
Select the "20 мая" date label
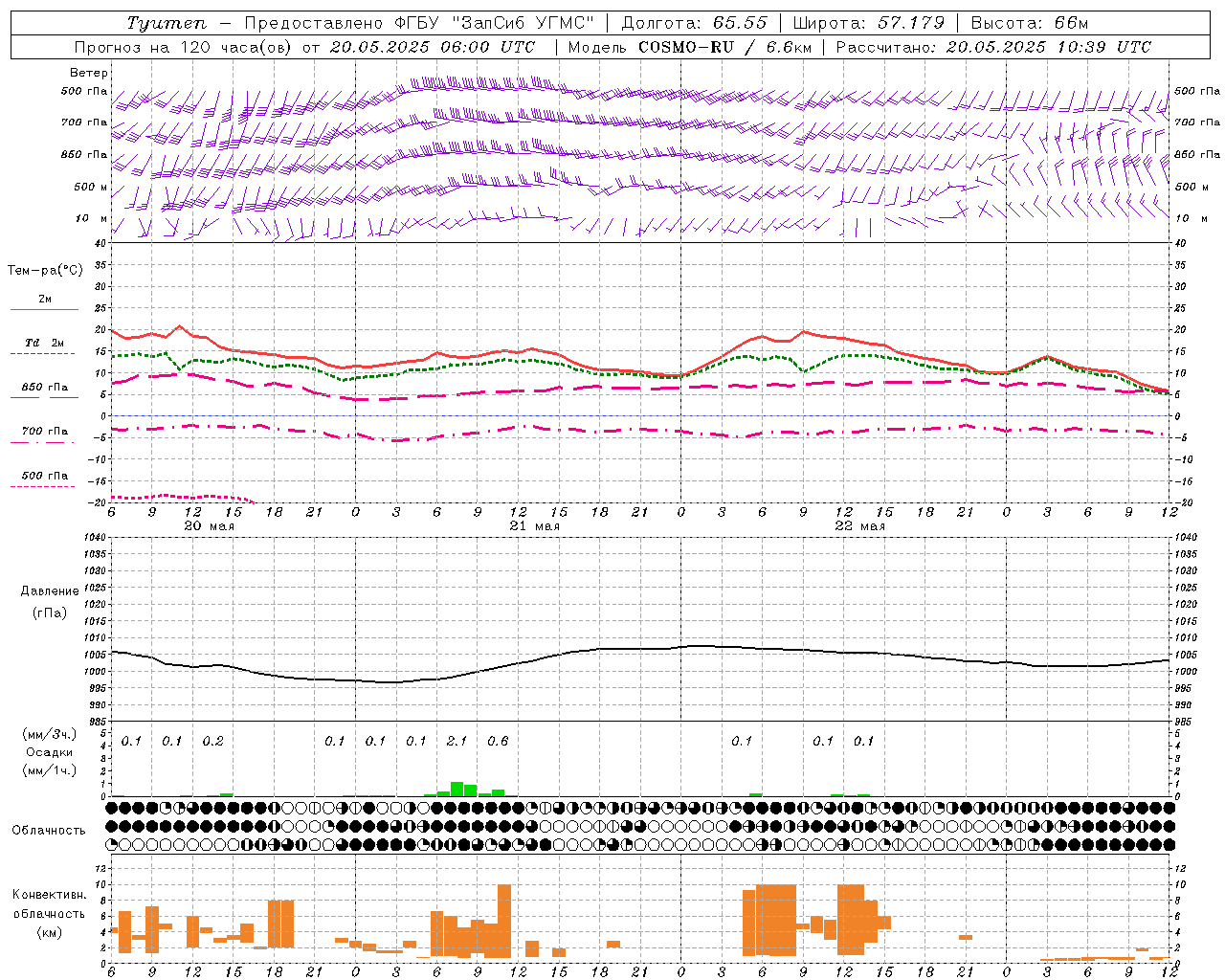[x=209, y=525]
